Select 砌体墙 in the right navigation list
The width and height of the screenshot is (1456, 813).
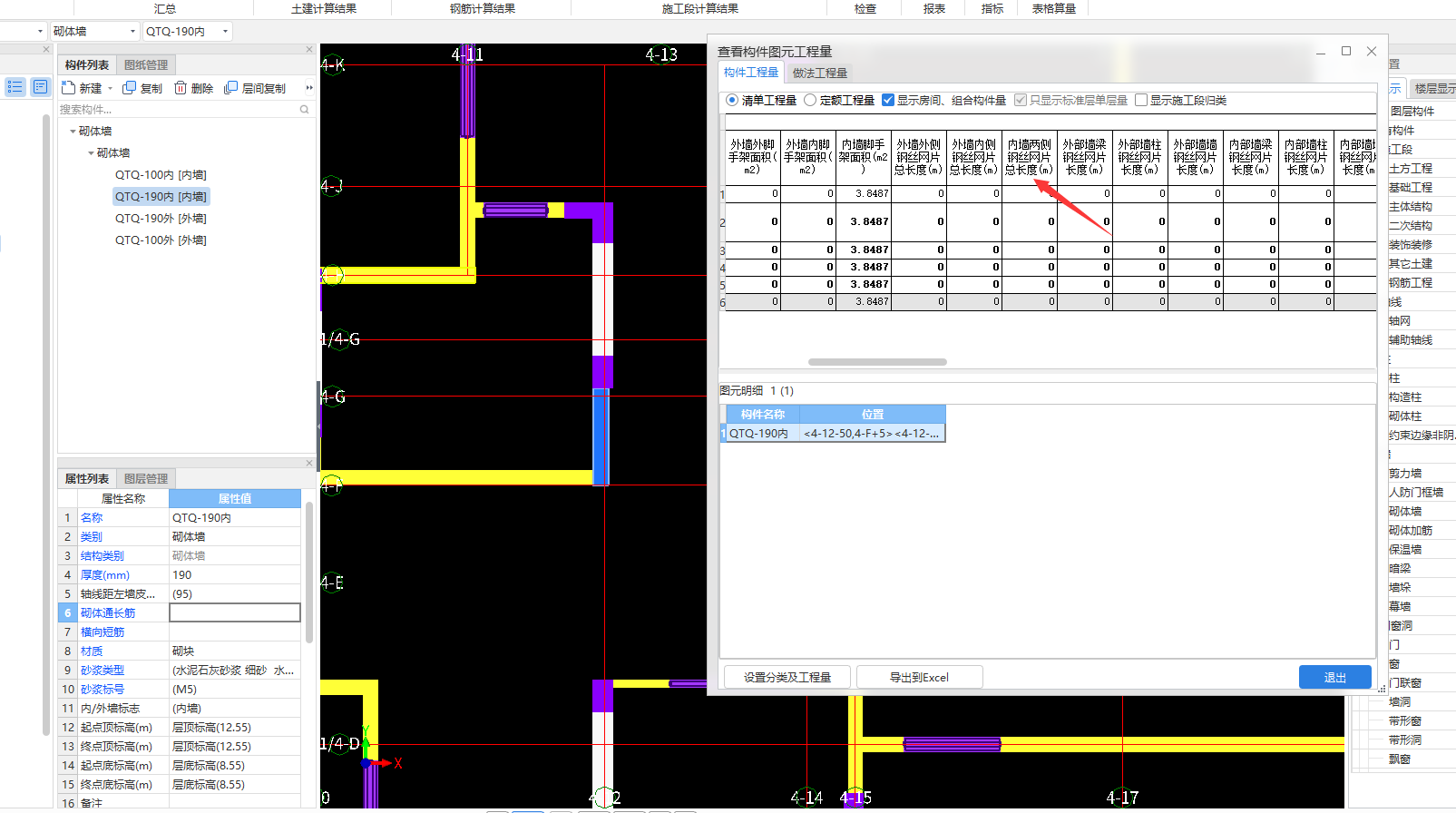point(1404,512)
